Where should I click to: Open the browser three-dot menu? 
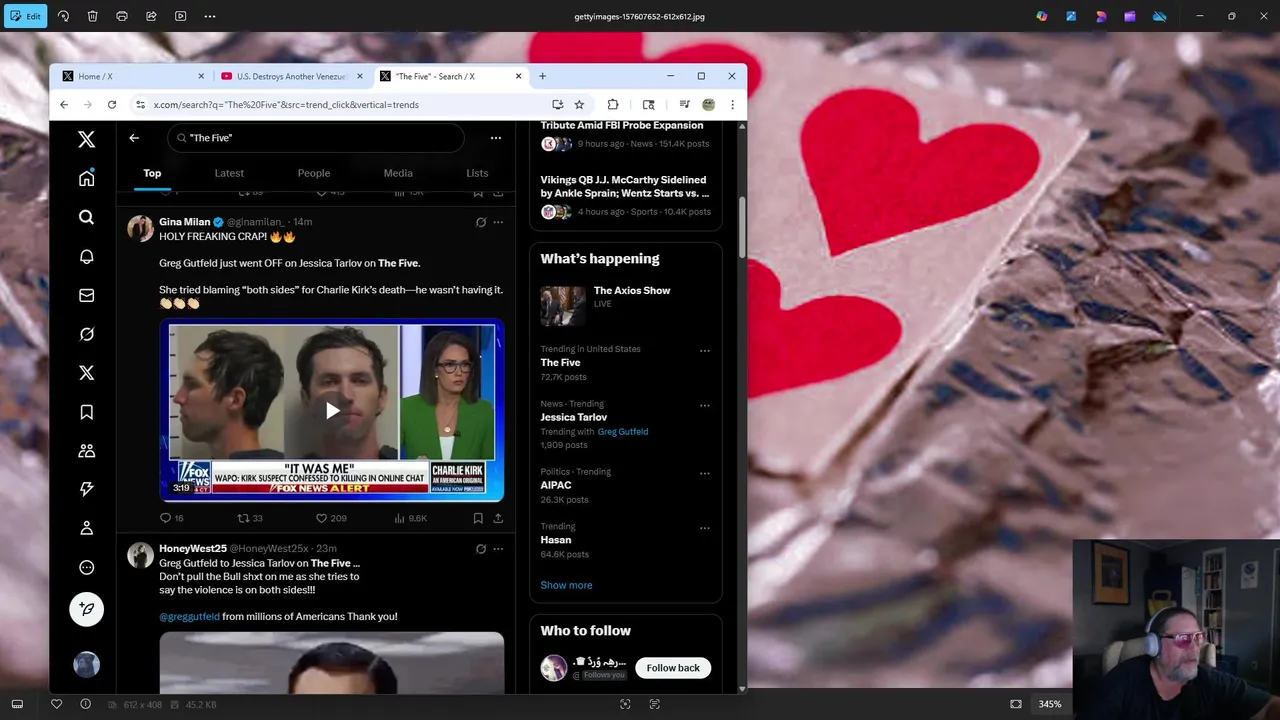[x=732, y=104]
